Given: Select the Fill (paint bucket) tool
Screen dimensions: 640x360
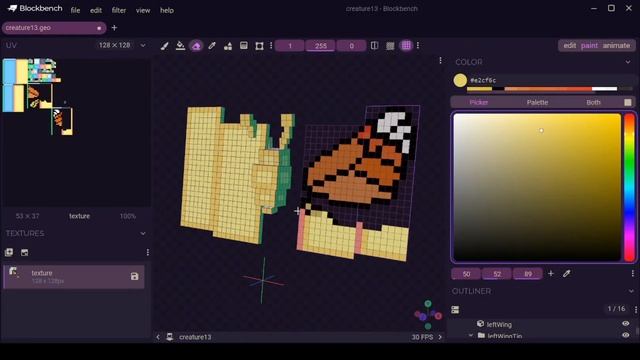Looking at the screenshot, I should point(180,46).
